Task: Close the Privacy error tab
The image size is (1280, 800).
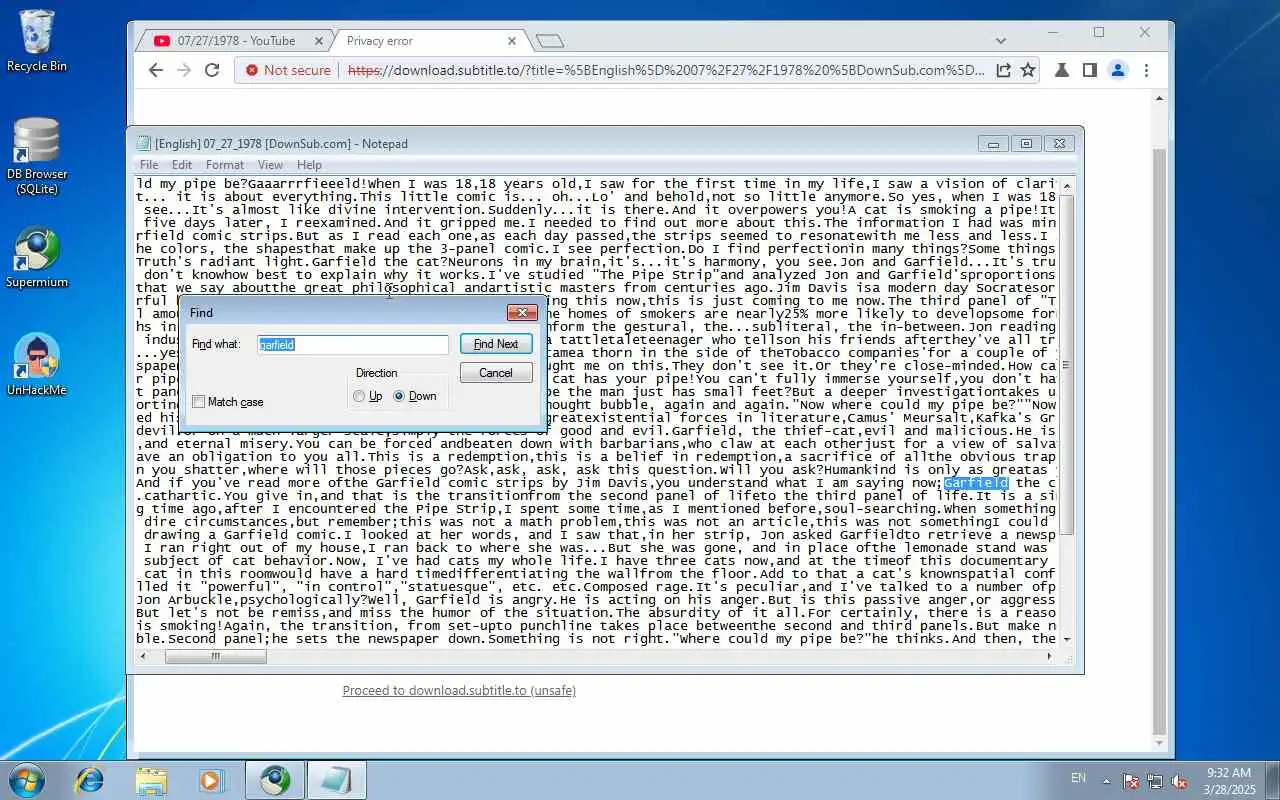Action: [512, 41]
